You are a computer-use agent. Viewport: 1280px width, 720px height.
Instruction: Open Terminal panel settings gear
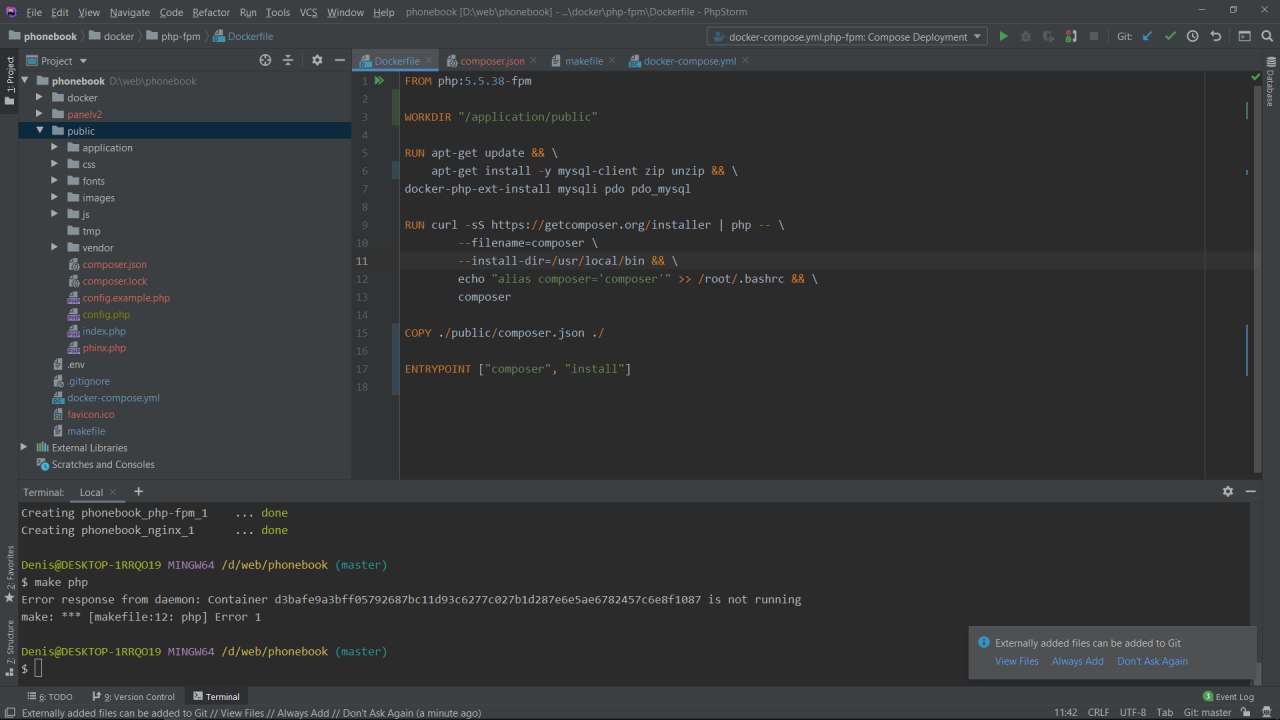click(1228, 491)
